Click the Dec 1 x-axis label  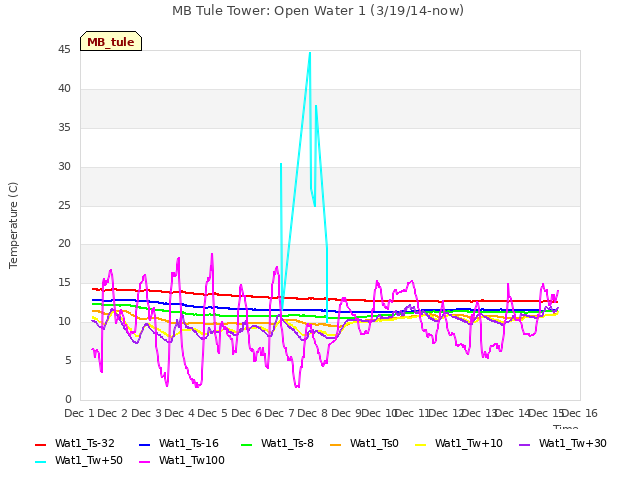pos(79,413)
